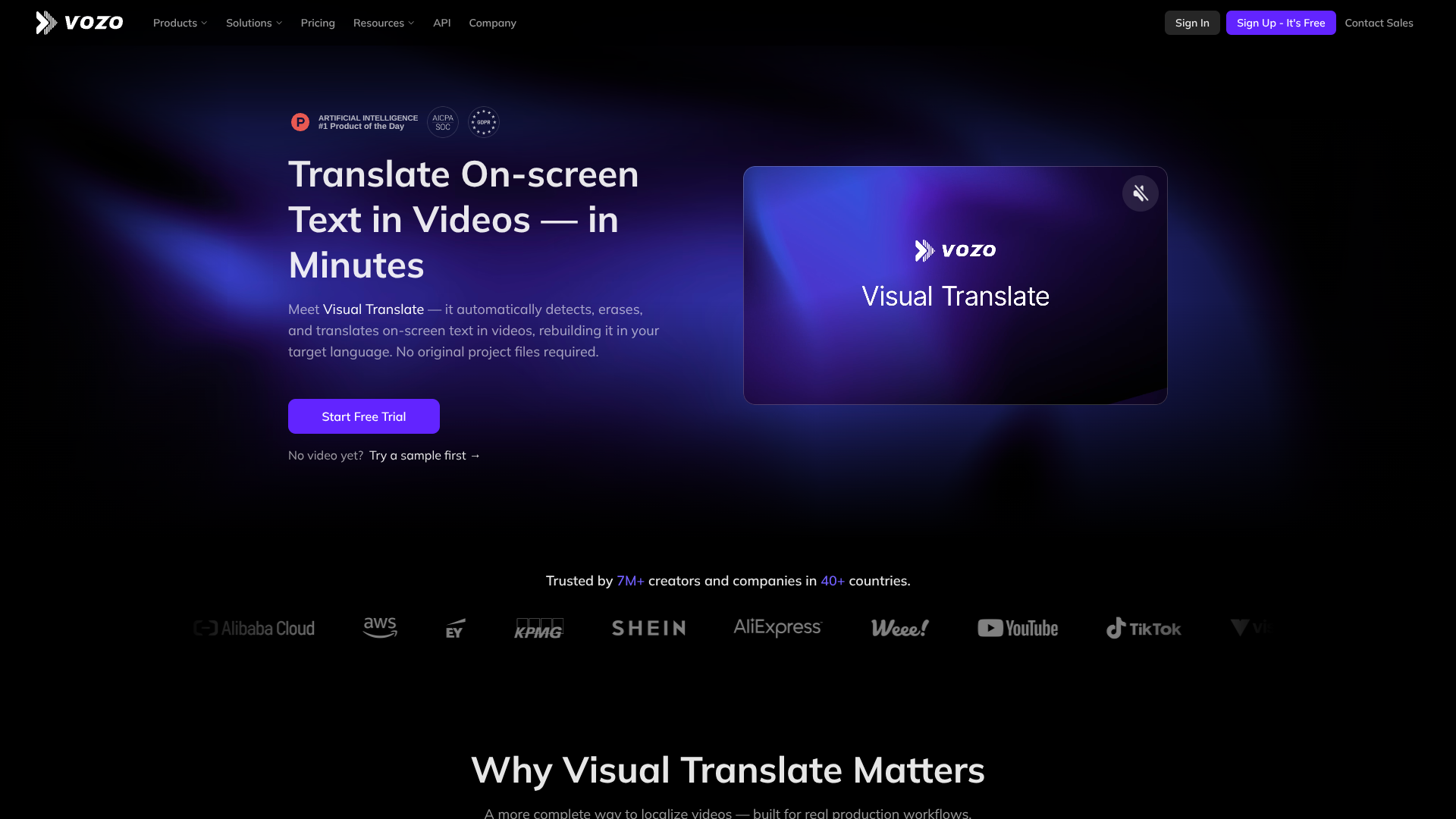This screenshot has width=1456, height=819.
Task: Select the Company menu item
Action: click(492, 23)
